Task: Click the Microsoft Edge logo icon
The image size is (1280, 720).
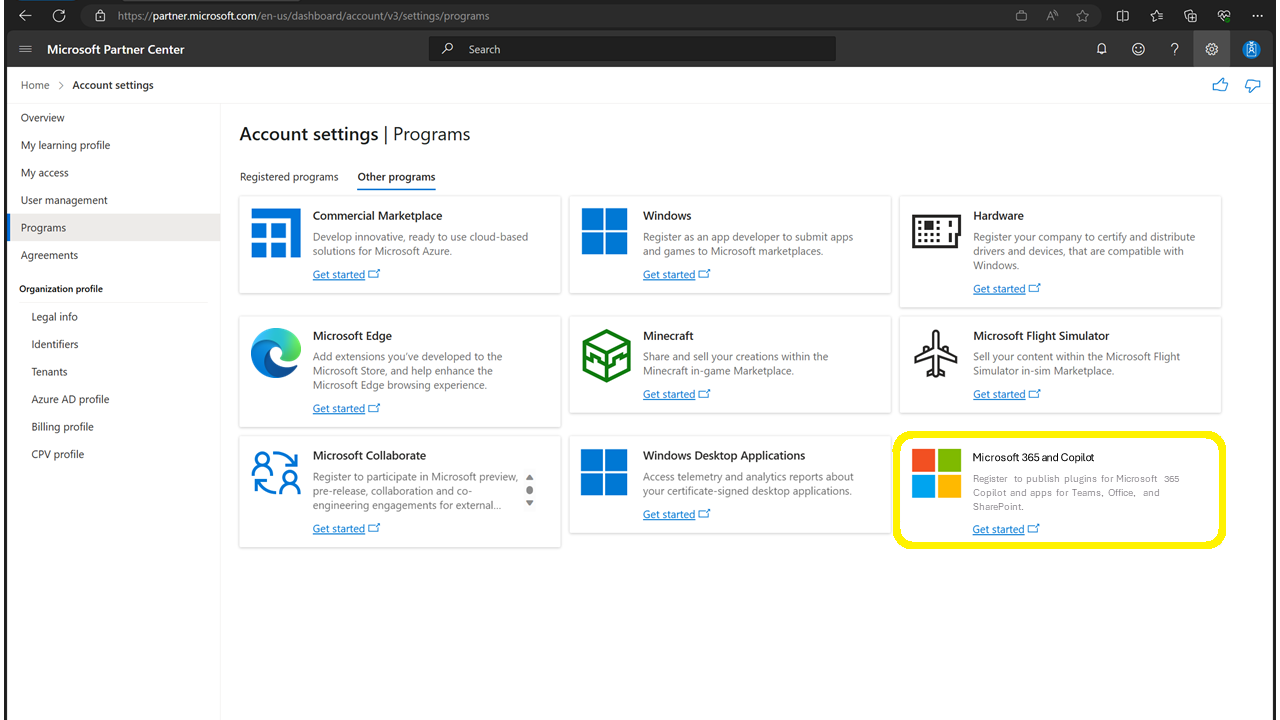Action: pos(276,353)
